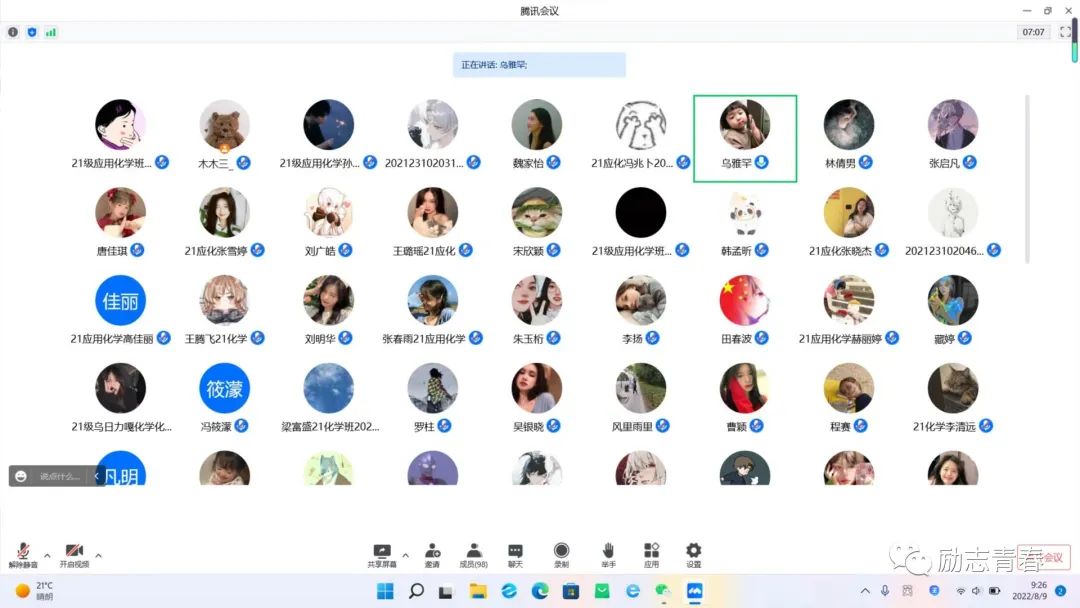Open the Apps (应用) menu
1080x608 pixels.
(x=651, y=553)
